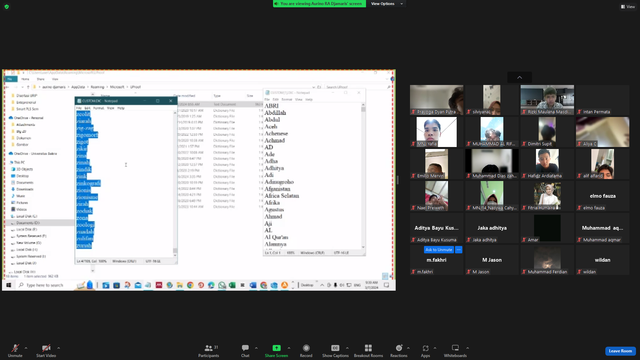This screenshot has width=640, height=360.
Task: Open Format menu in front Notepad window
Action: click(x=98, y=108)
